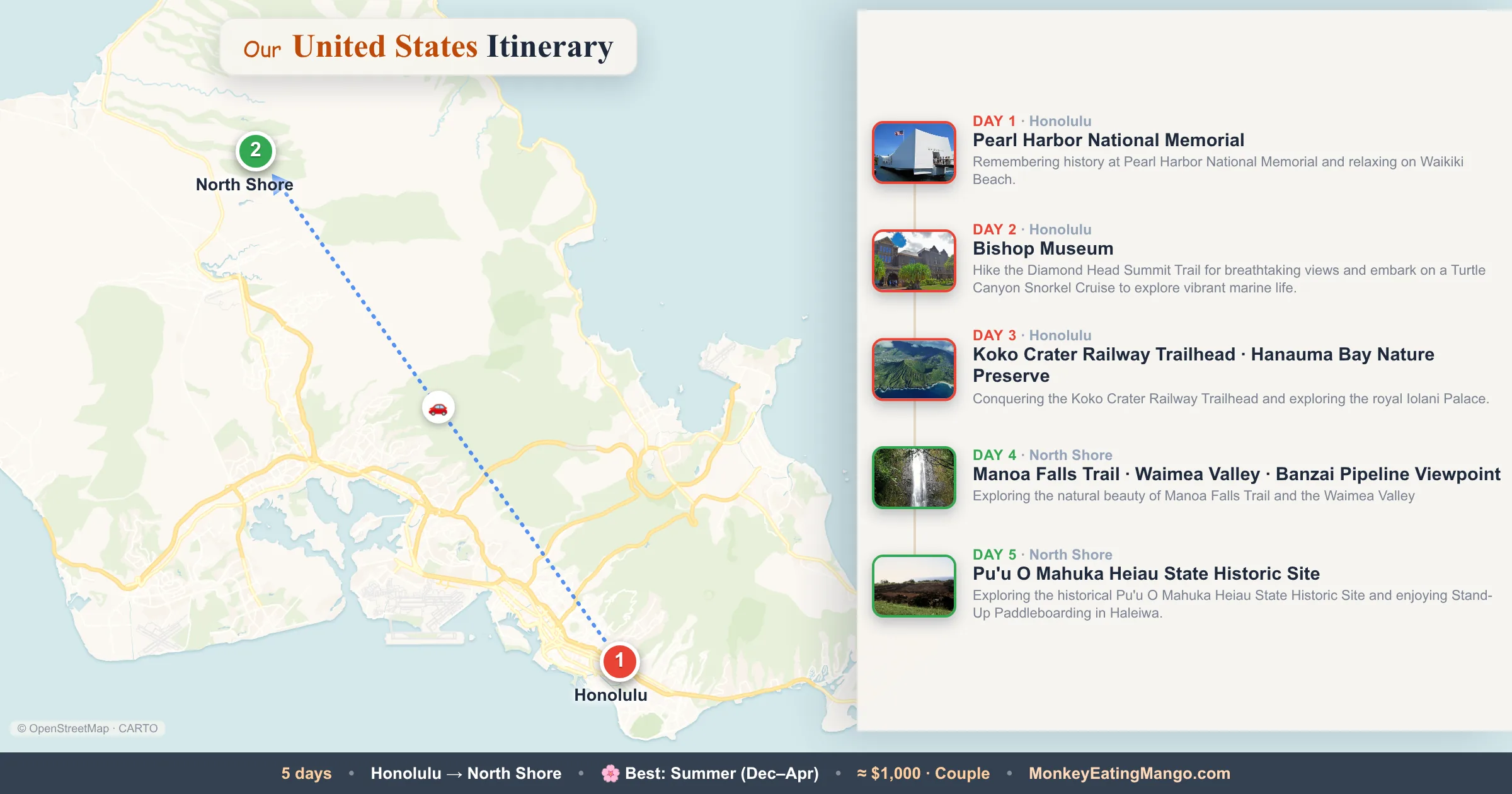
Task: Click the green North Shore marker number 2
Action: point(255,151)
